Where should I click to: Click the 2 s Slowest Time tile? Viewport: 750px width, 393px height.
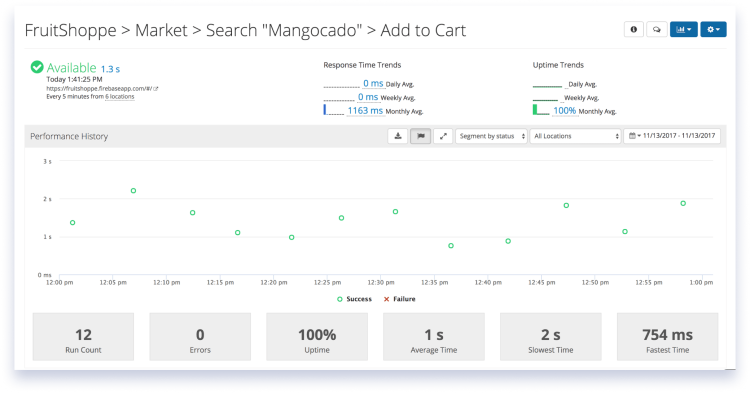pos(551,337)
